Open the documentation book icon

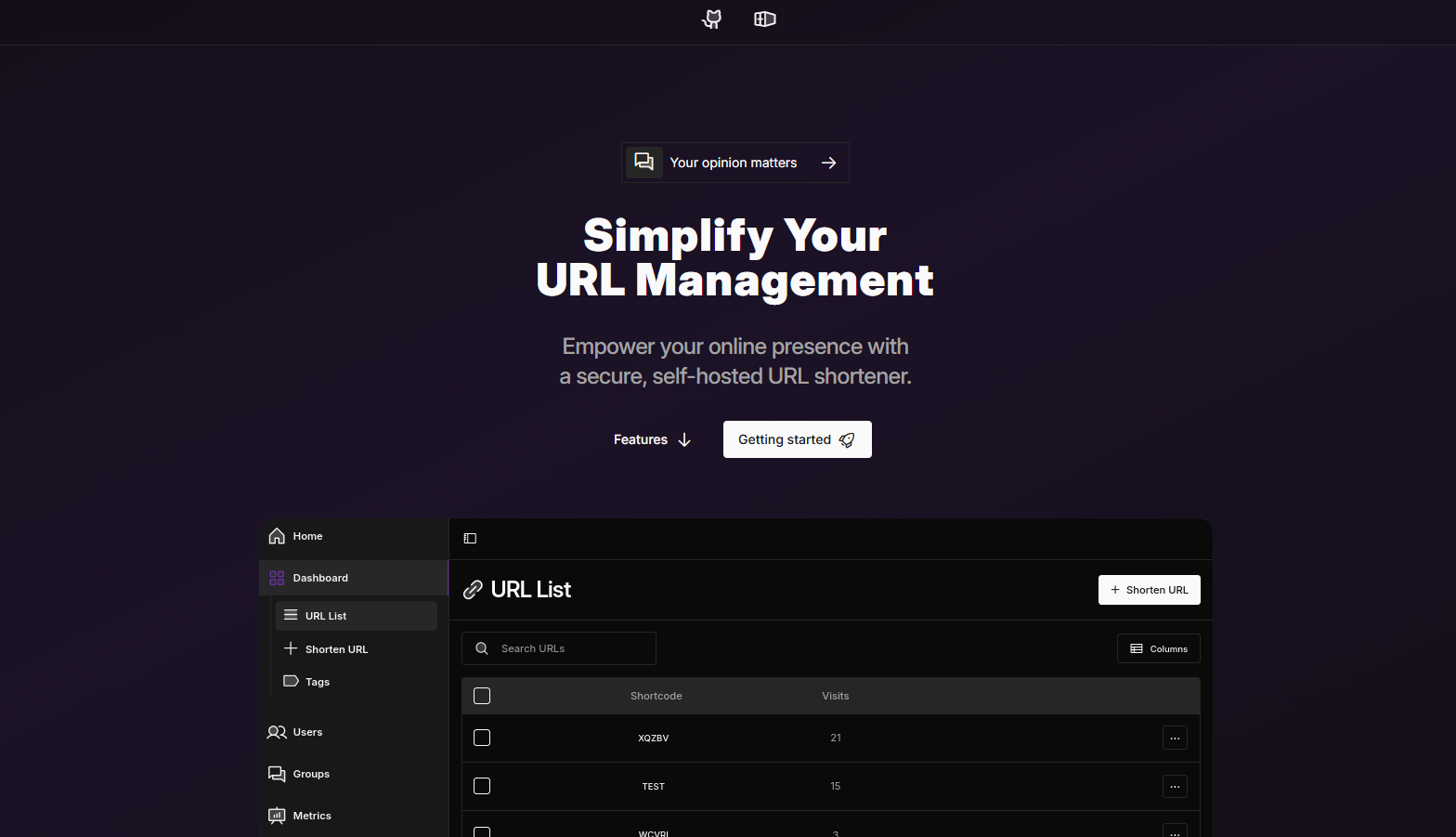click(764, 19)
